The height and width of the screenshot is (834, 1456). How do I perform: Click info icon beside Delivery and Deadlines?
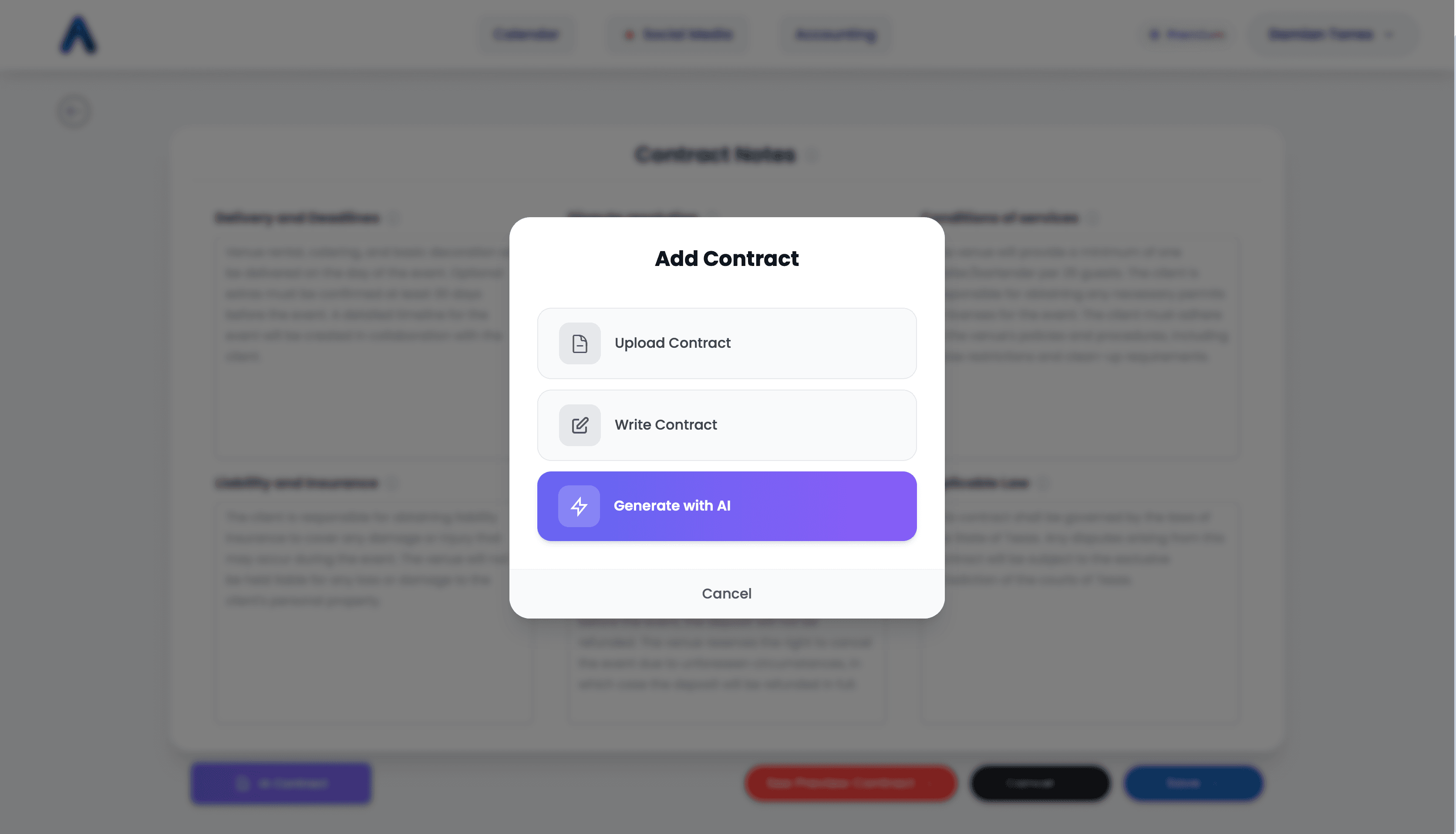point(394,218)
